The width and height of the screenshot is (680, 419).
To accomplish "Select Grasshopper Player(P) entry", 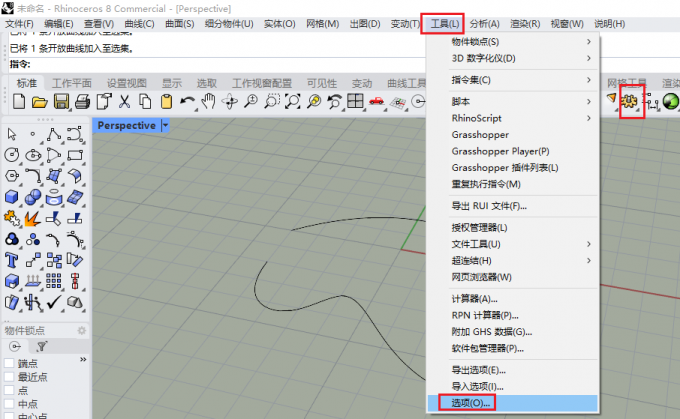I will click(x=512, y=151).
